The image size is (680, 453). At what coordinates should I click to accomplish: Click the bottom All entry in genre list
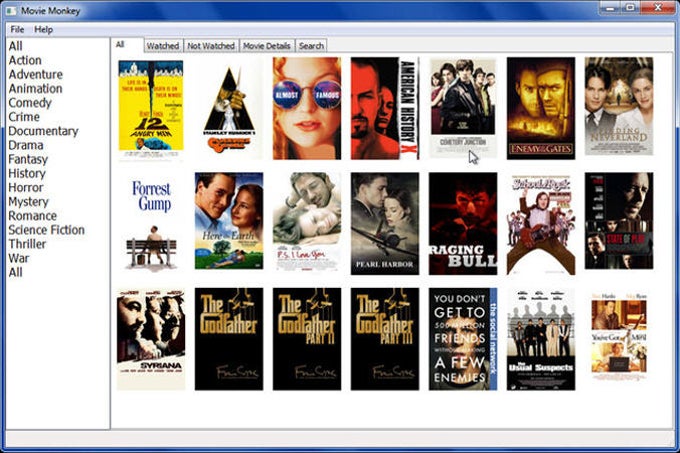(16, 273)
